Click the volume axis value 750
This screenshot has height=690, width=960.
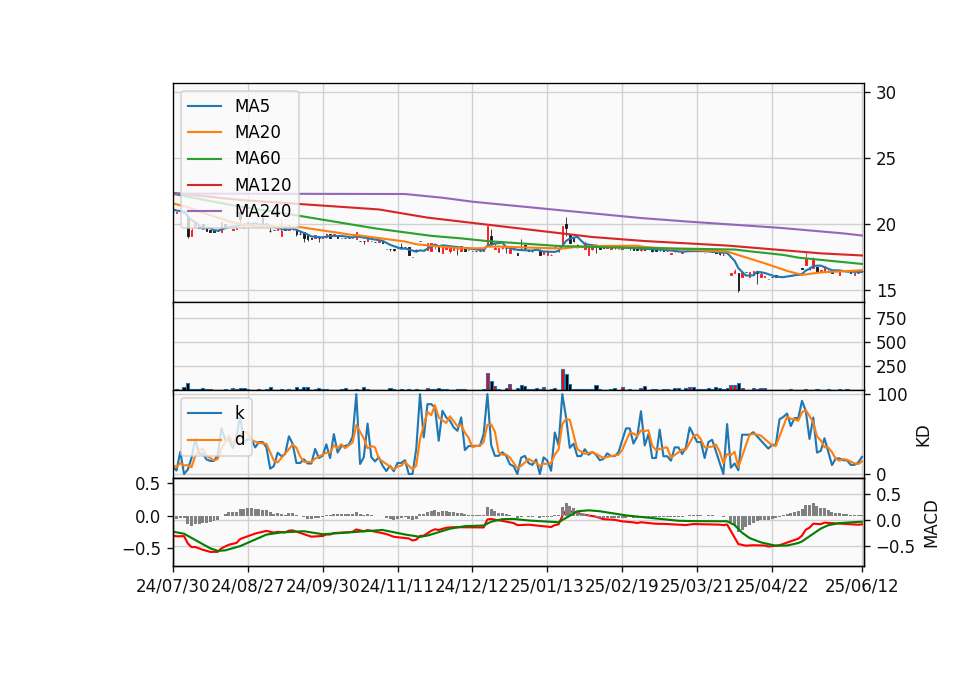[891, 319]
